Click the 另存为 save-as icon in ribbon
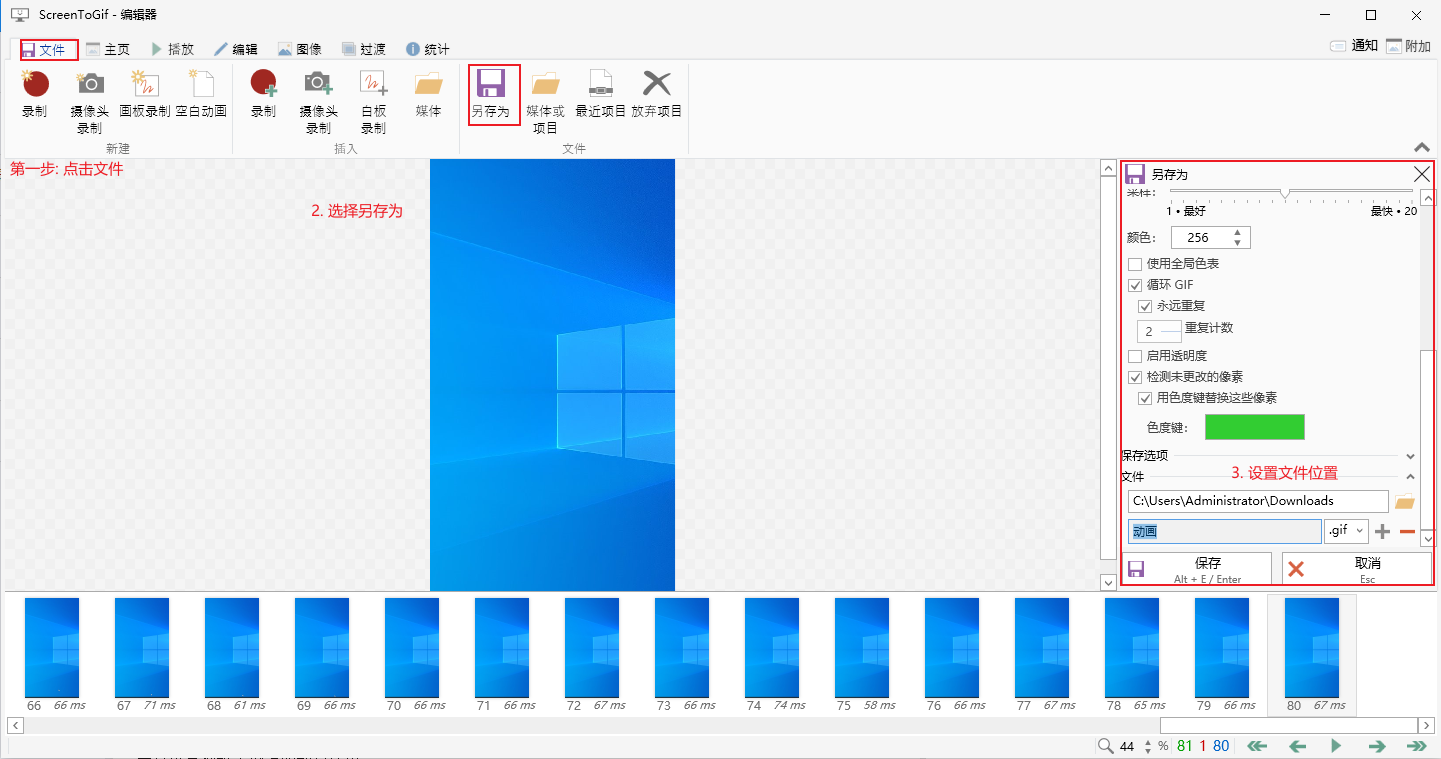The width and height of the screenshot is (1441, 759). [x=490, y=84]
